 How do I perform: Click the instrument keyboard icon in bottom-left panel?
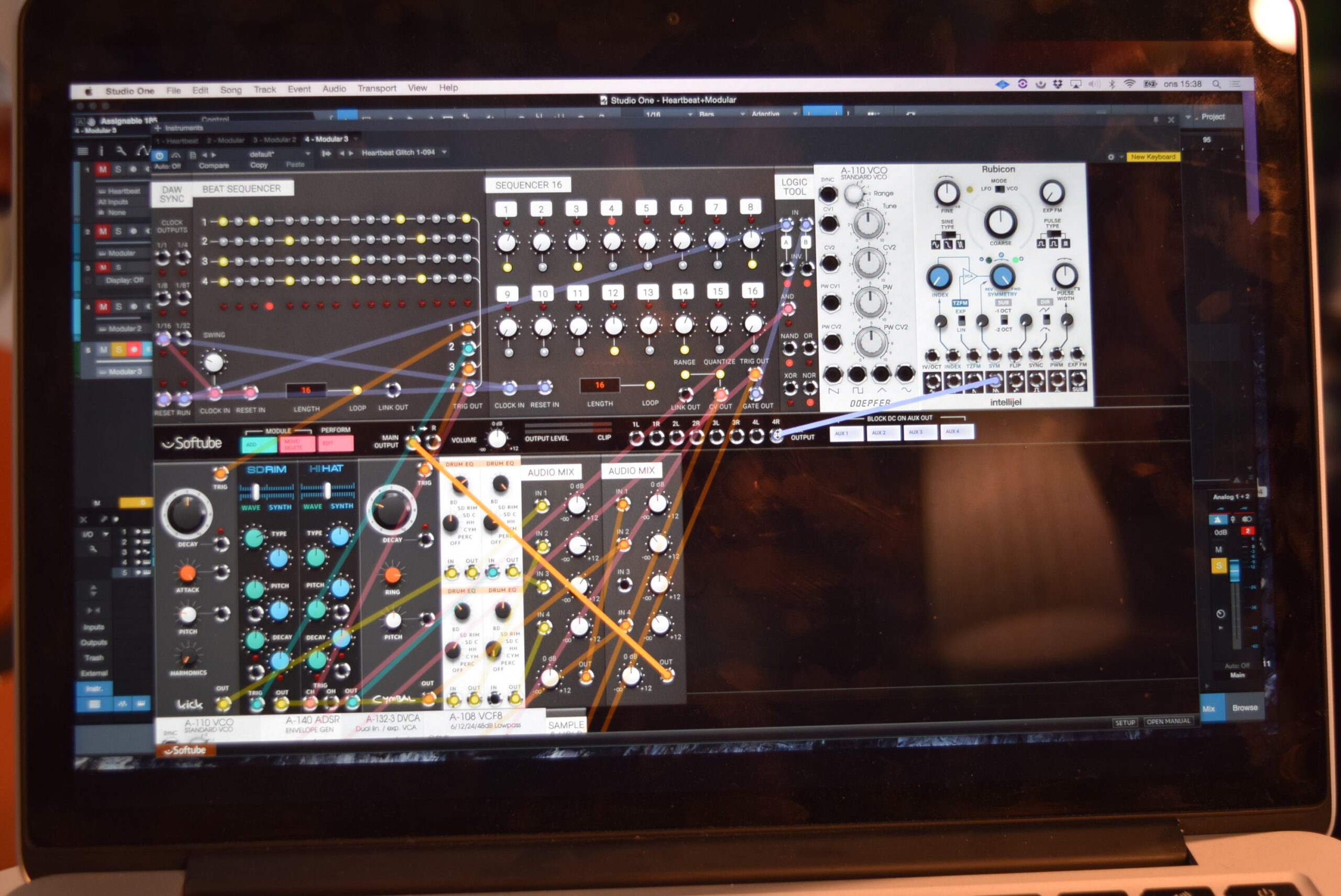click(x=141, y=703)
